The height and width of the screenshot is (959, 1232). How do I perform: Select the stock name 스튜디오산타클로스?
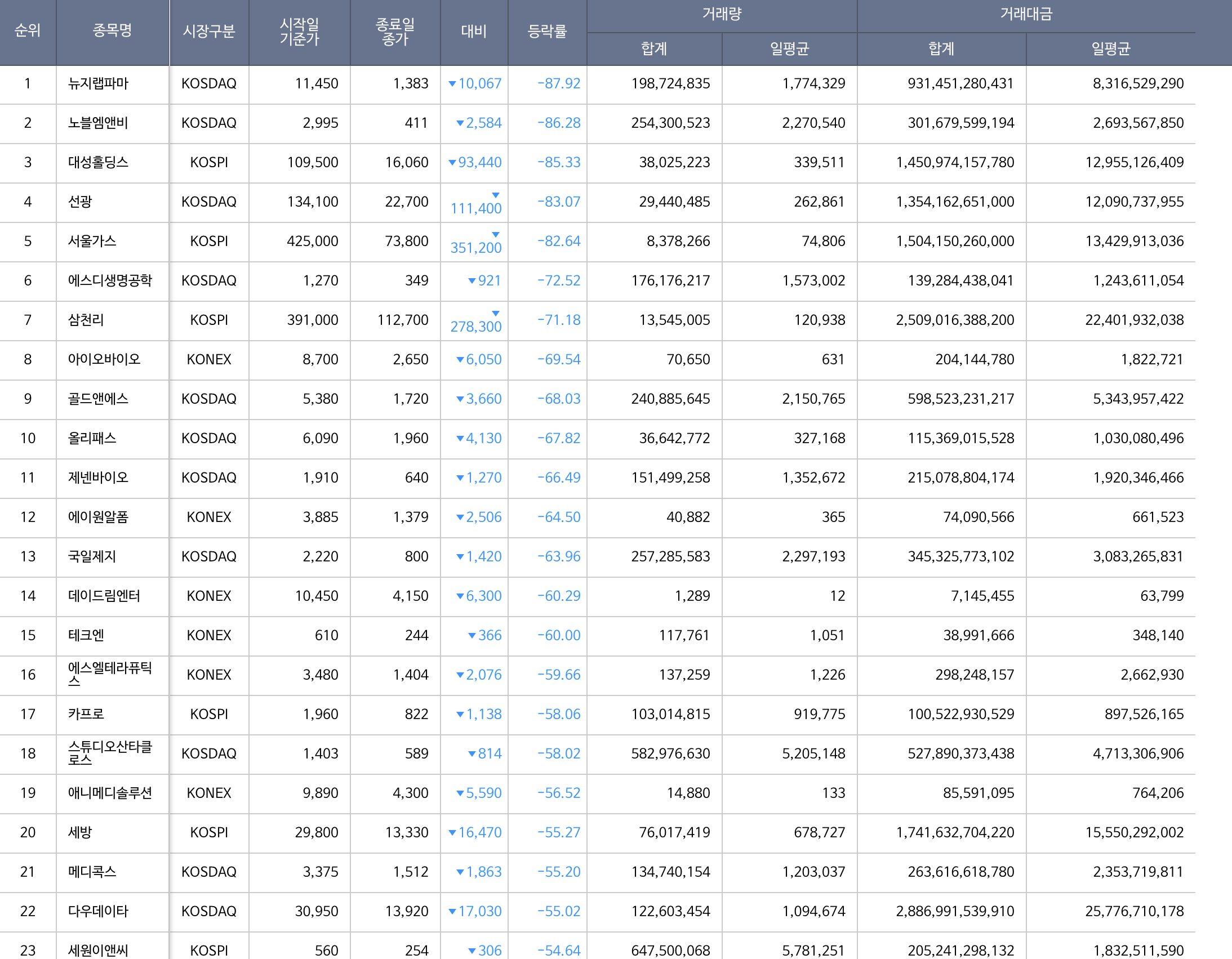point(110,754)
